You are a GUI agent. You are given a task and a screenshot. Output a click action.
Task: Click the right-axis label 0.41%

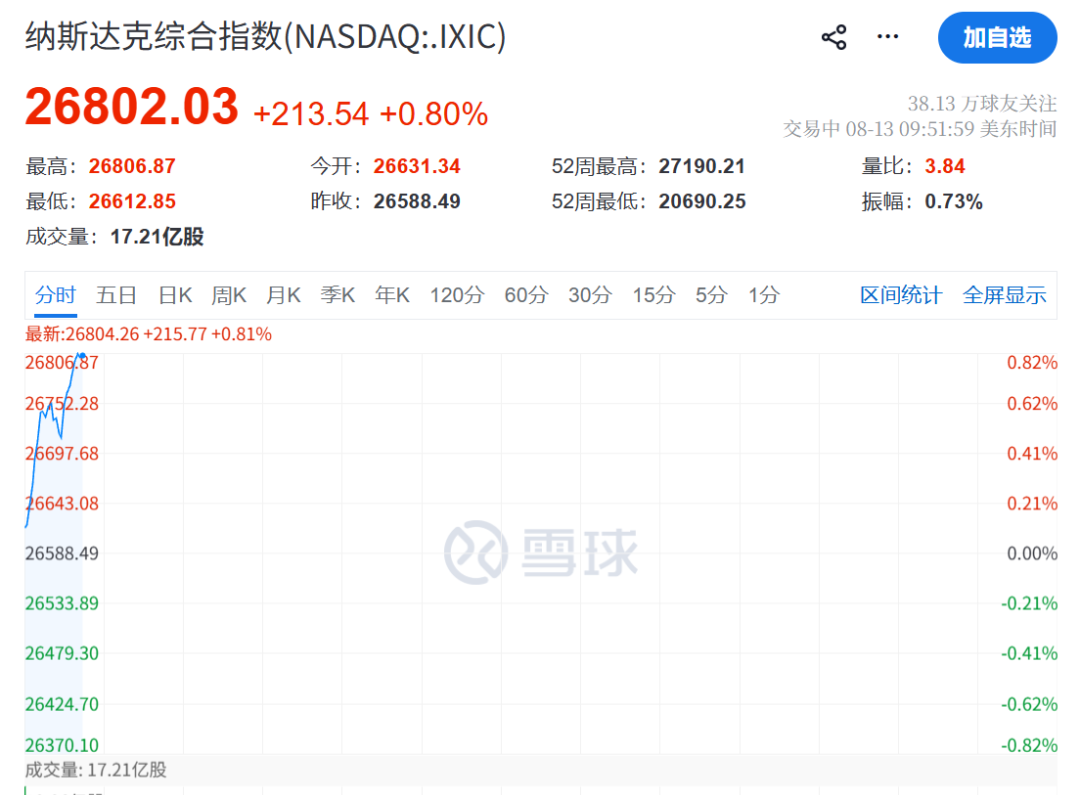click(x=1032, y=453)
